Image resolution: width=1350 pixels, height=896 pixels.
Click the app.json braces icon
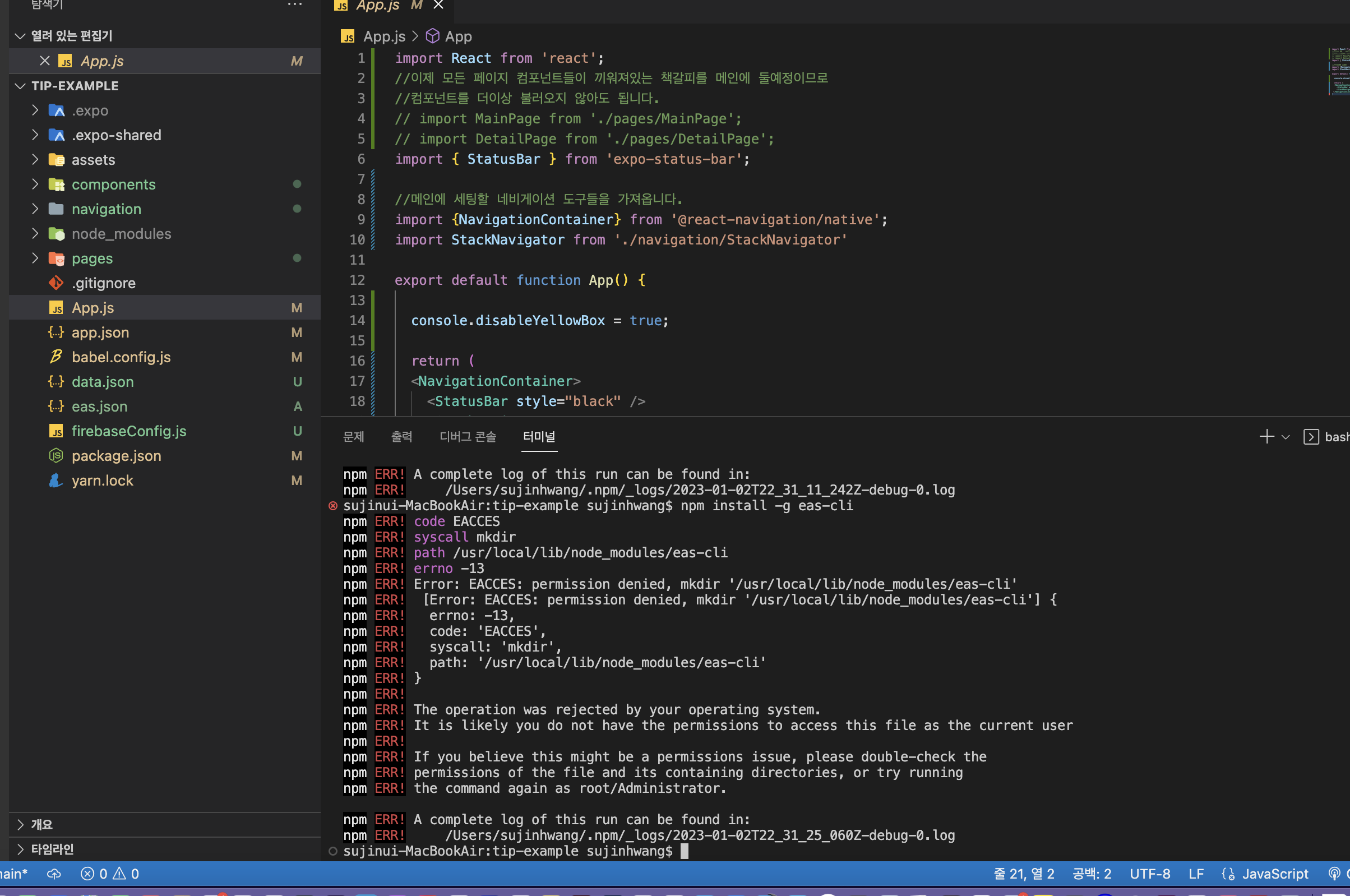tap(57, 332)
